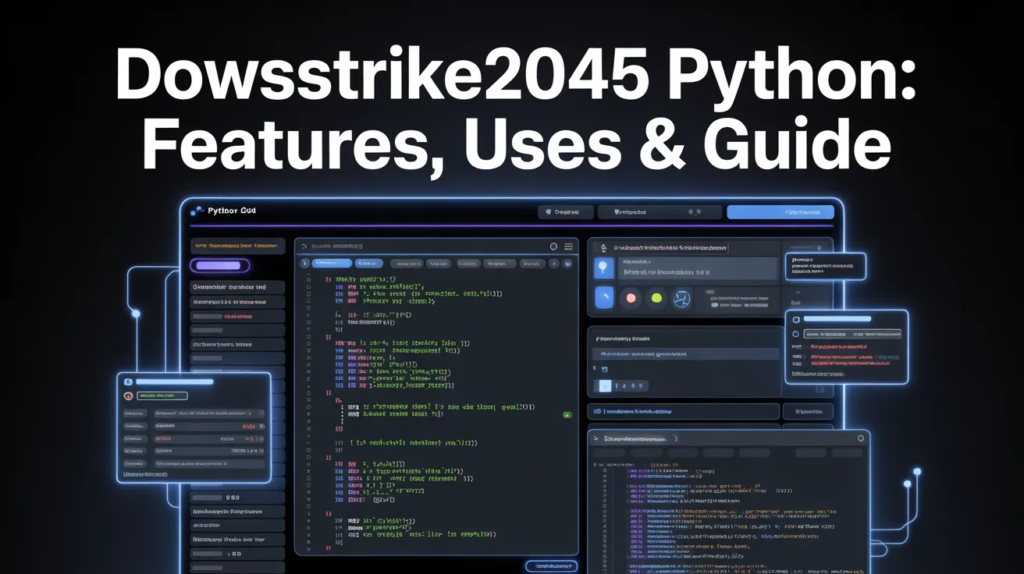This screenshot has height=574, width=1024.
Task: Click the circle icon beside editor hamburger menu
Action: click(553, 246)
